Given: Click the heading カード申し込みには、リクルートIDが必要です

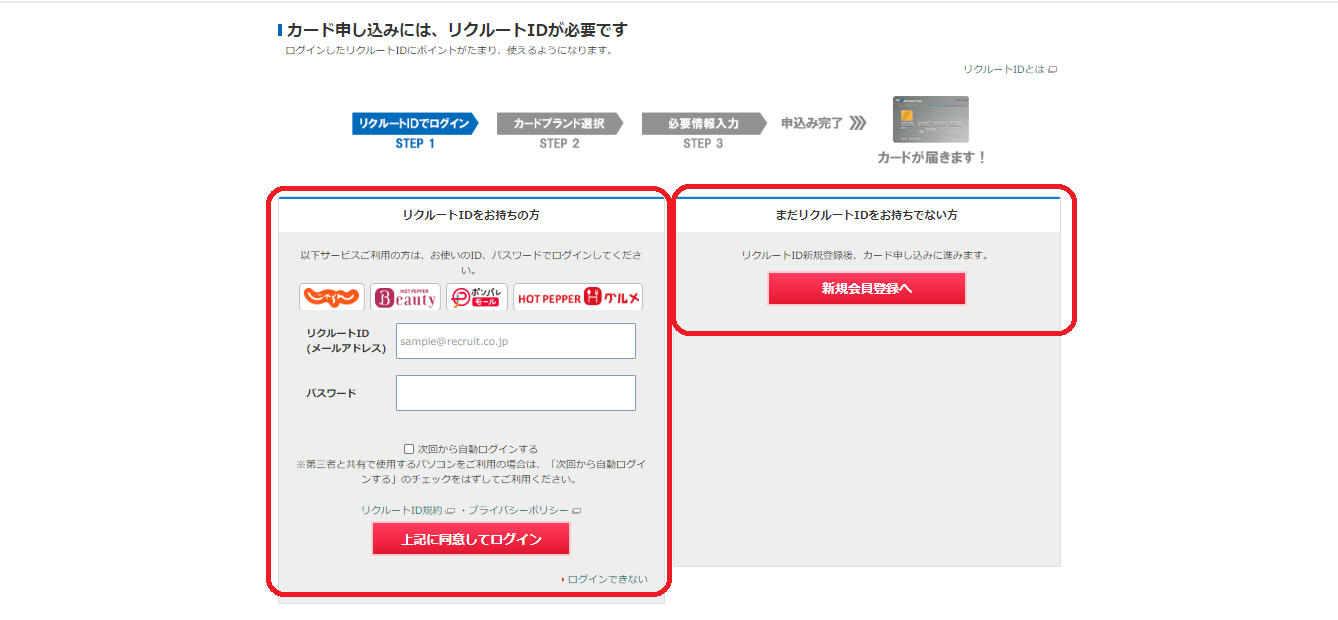Looking at the screenshot, I should (457, 30).
